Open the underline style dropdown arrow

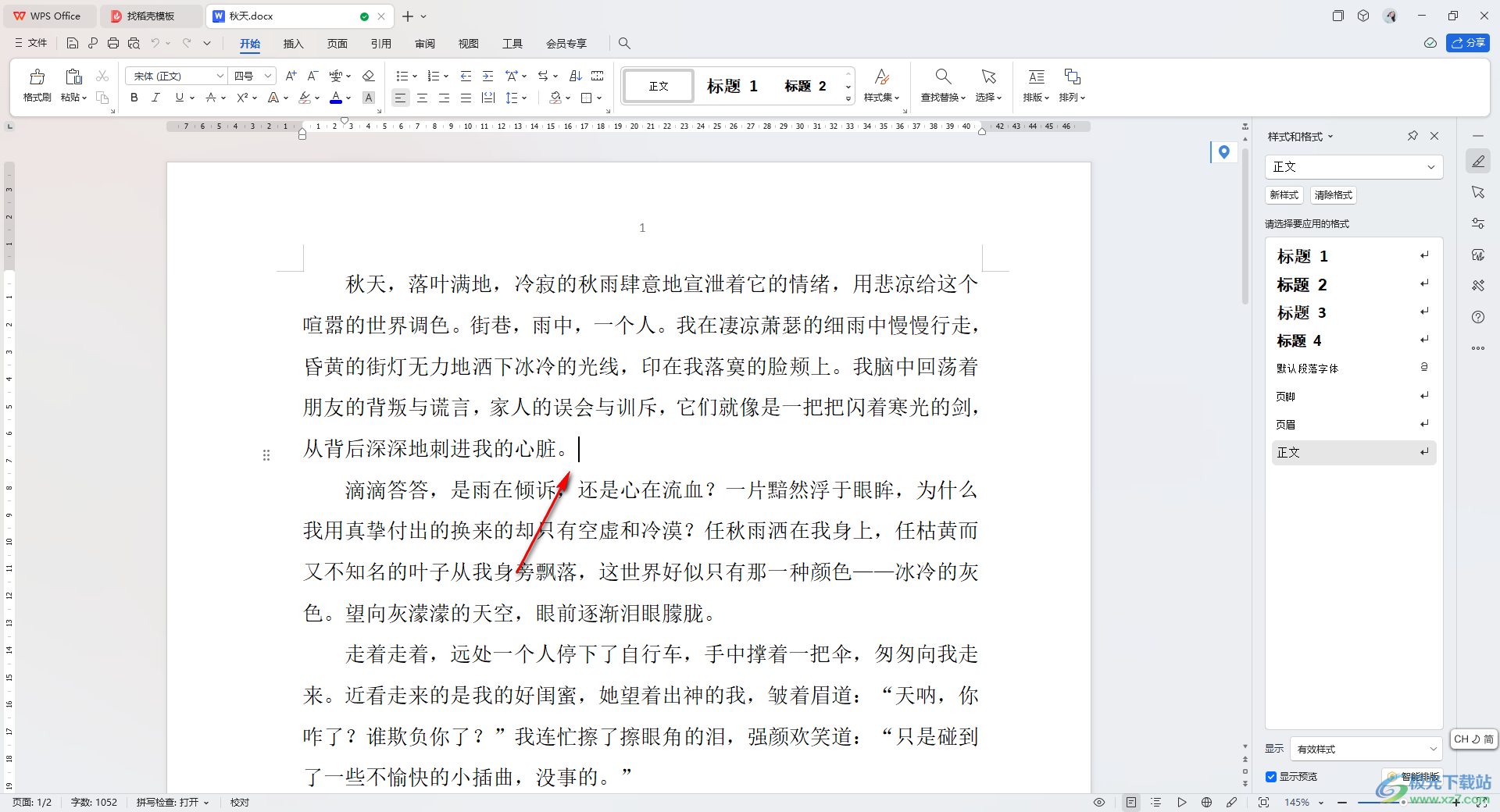coord(192,98)
